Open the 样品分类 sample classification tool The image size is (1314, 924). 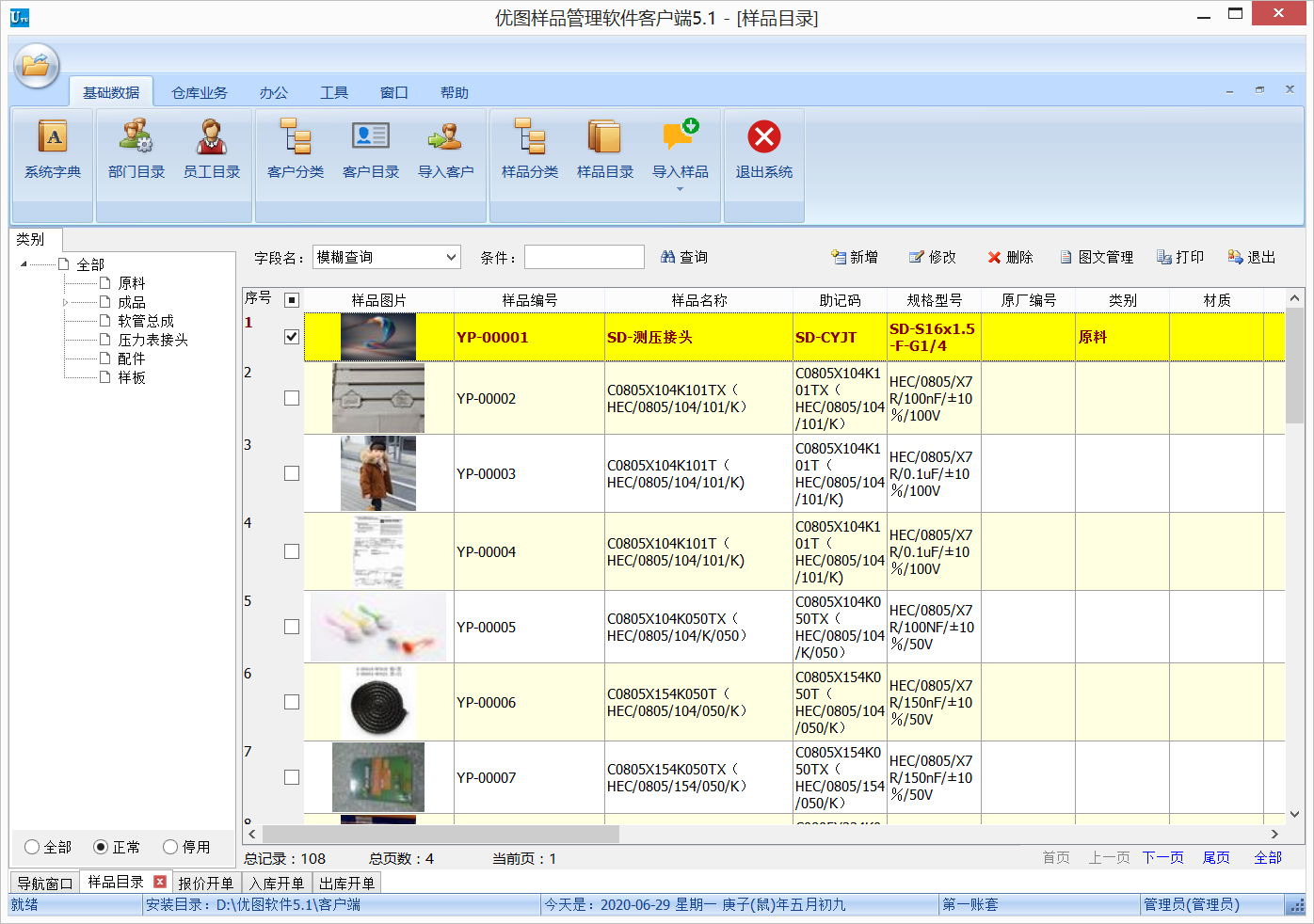[529, 151]
